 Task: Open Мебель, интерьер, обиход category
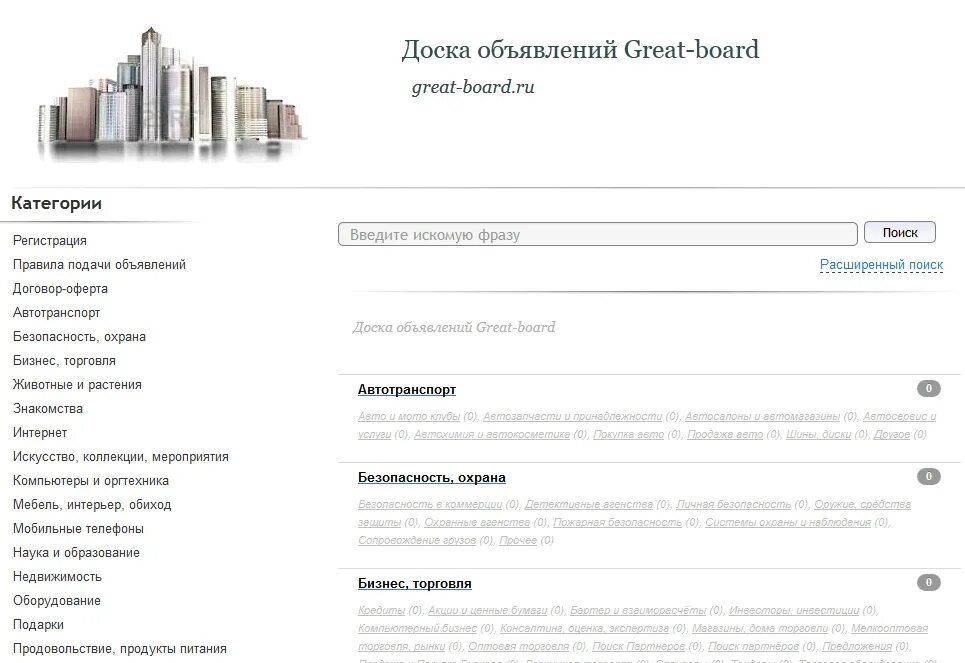[92, 505]
